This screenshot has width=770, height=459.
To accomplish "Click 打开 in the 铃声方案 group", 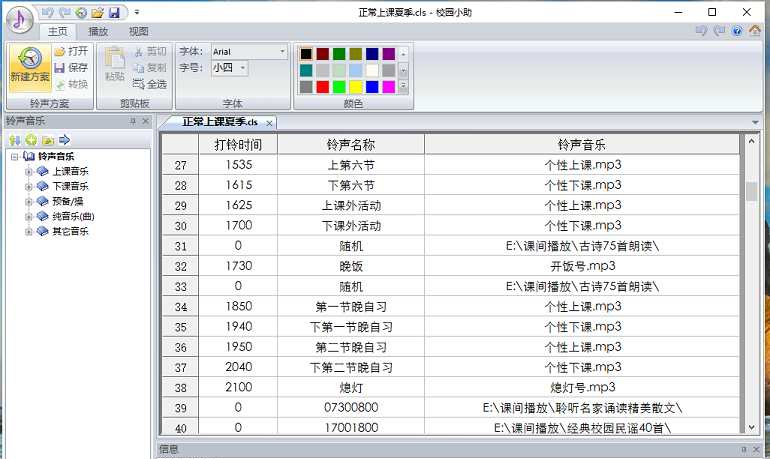I will click(72, 51).
